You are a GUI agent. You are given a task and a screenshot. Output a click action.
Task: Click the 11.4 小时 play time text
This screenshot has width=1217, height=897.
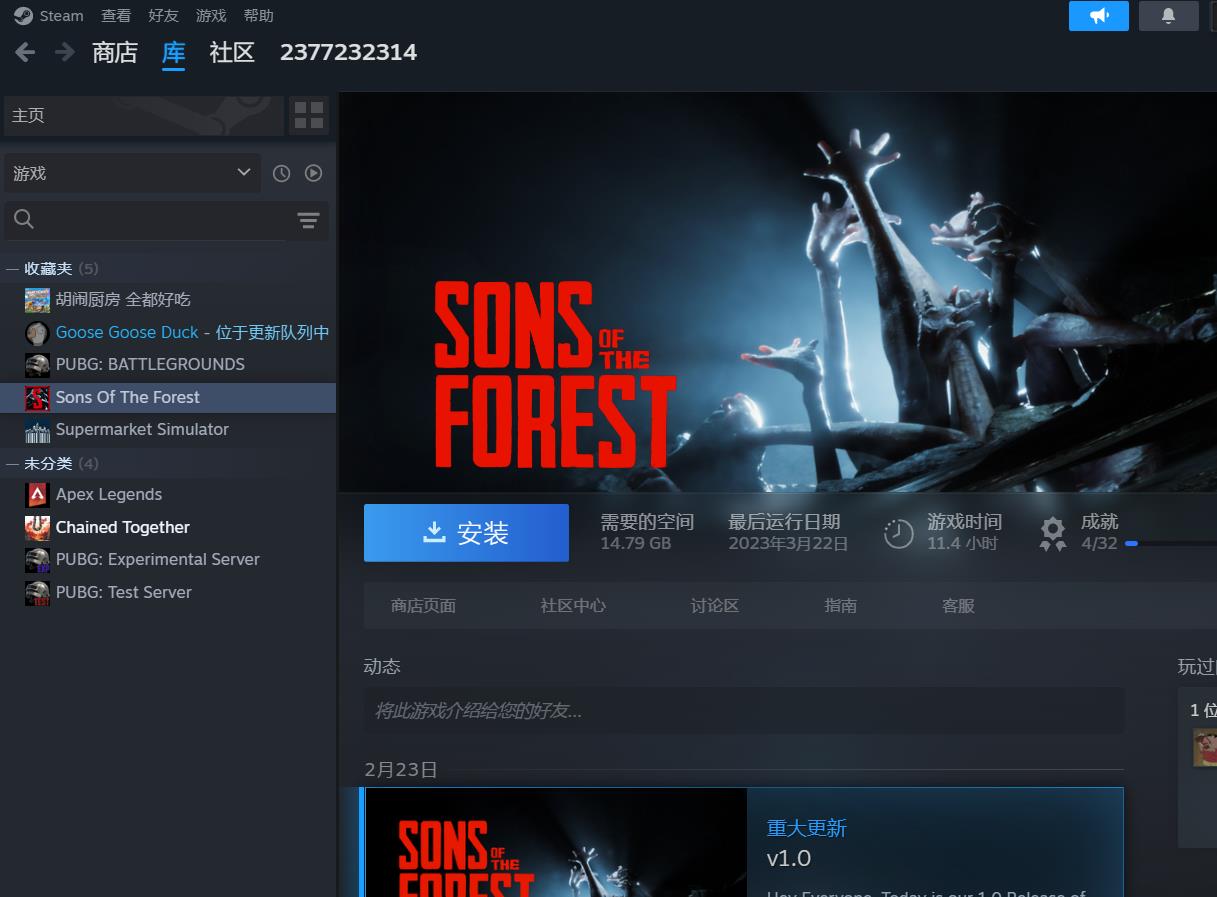(x=962, y=544)
